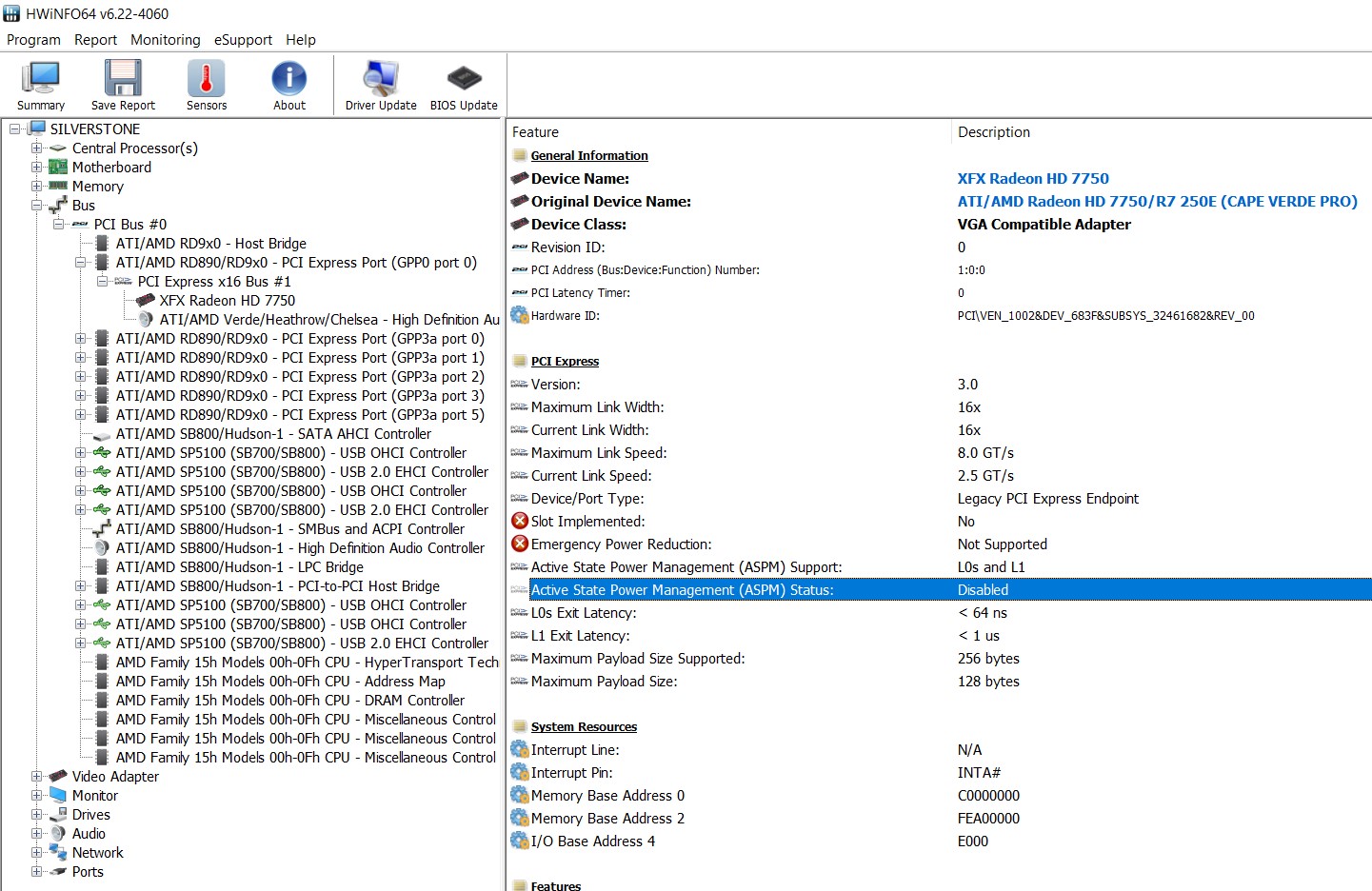Expand the Memory tree node
Image resolution: width=1372 pixels, height=891 pixels.
pyautogui.click(x=36, y=186)
